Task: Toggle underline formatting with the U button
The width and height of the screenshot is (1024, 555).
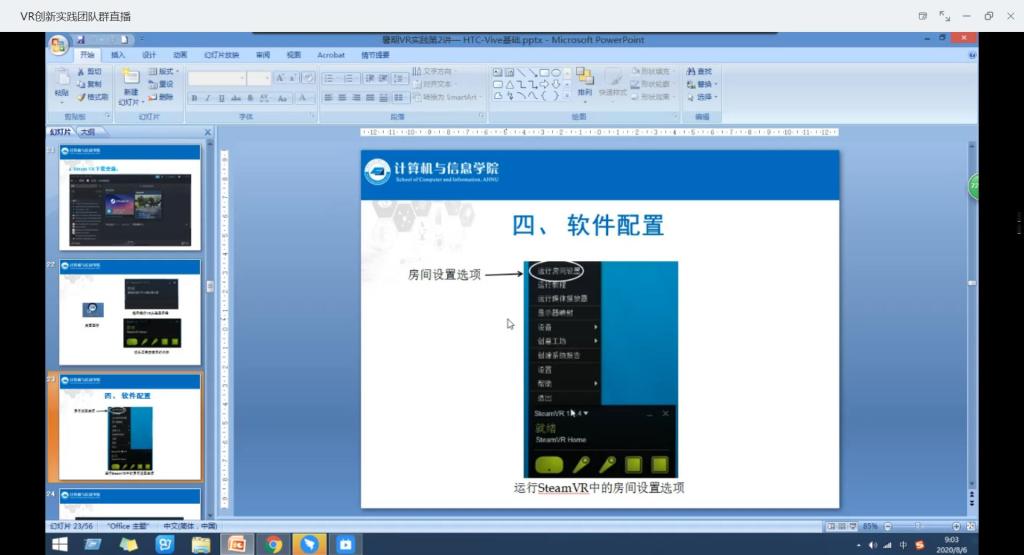Action: [220, 98]
